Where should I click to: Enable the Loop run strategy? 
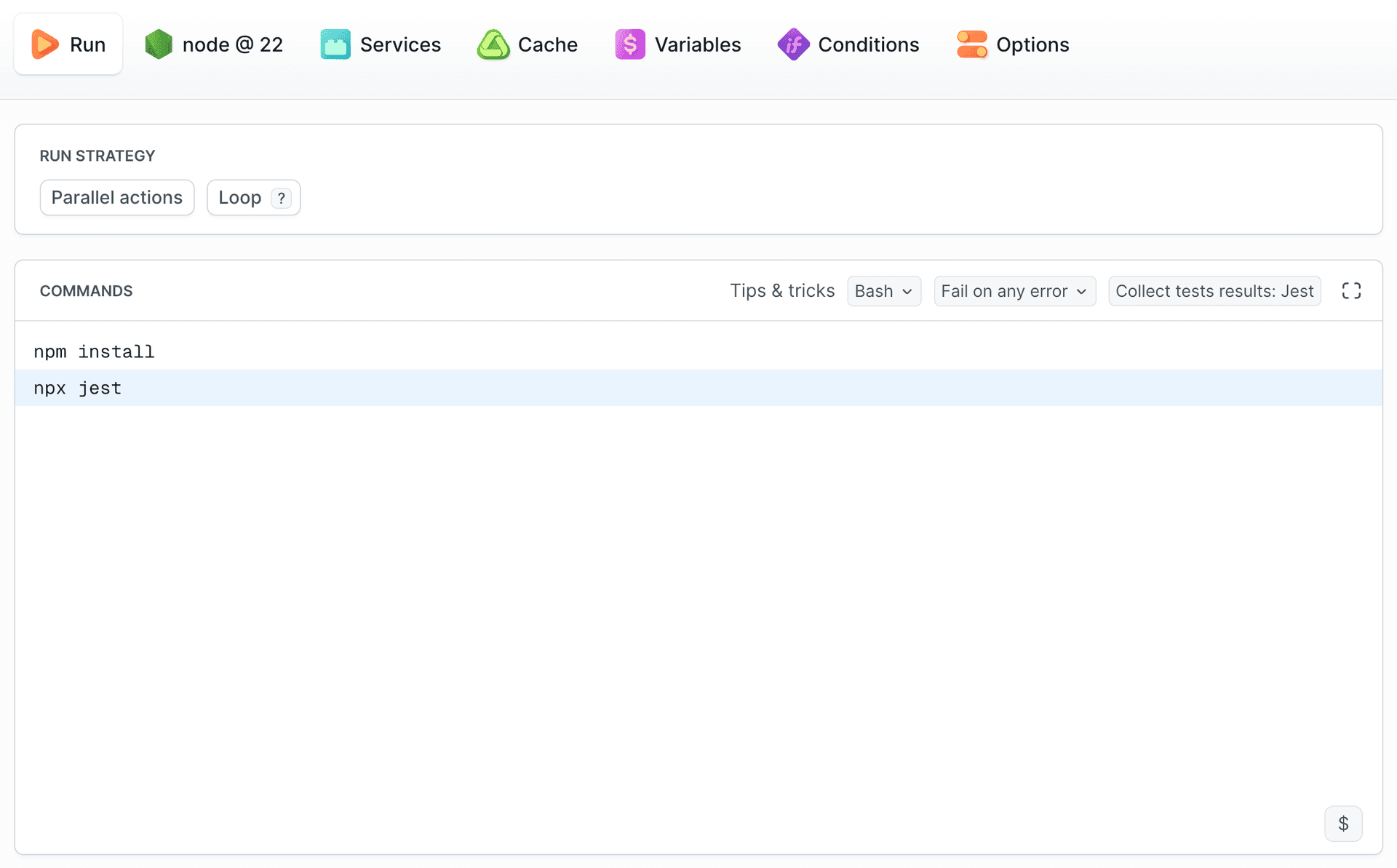pos(240,197)
